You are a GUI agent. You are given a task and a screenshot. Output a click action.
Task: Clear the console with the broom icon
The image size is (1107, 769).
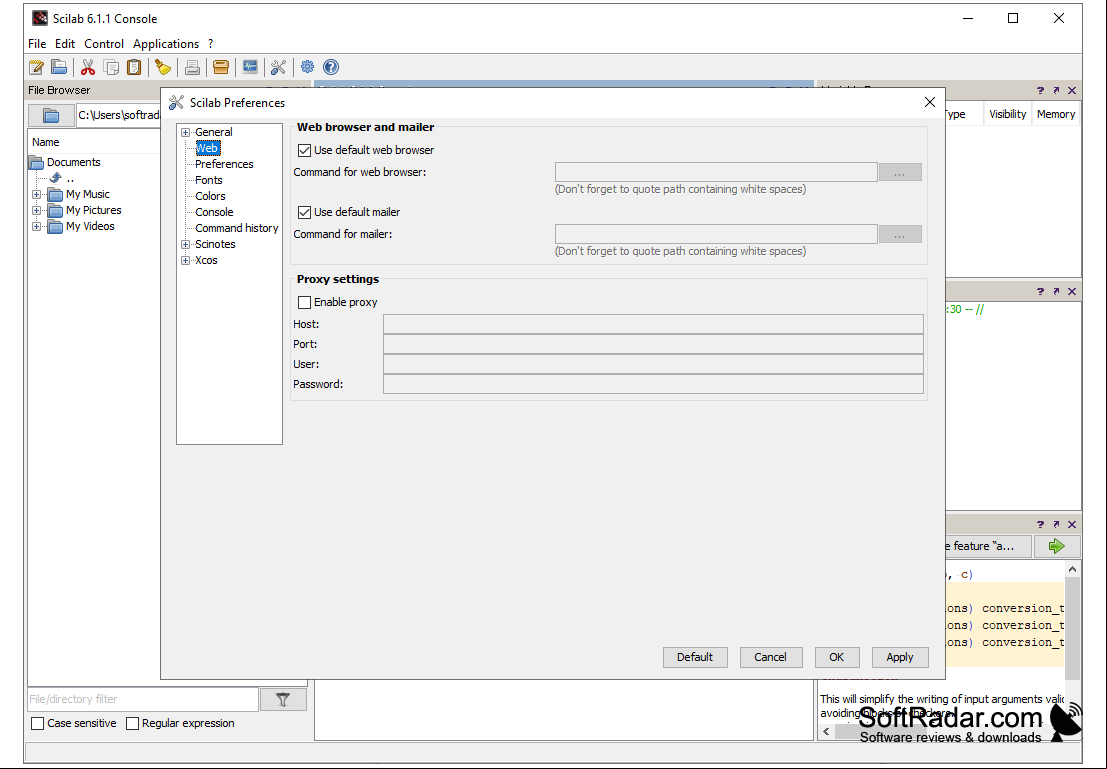click(x=163, y=67)
